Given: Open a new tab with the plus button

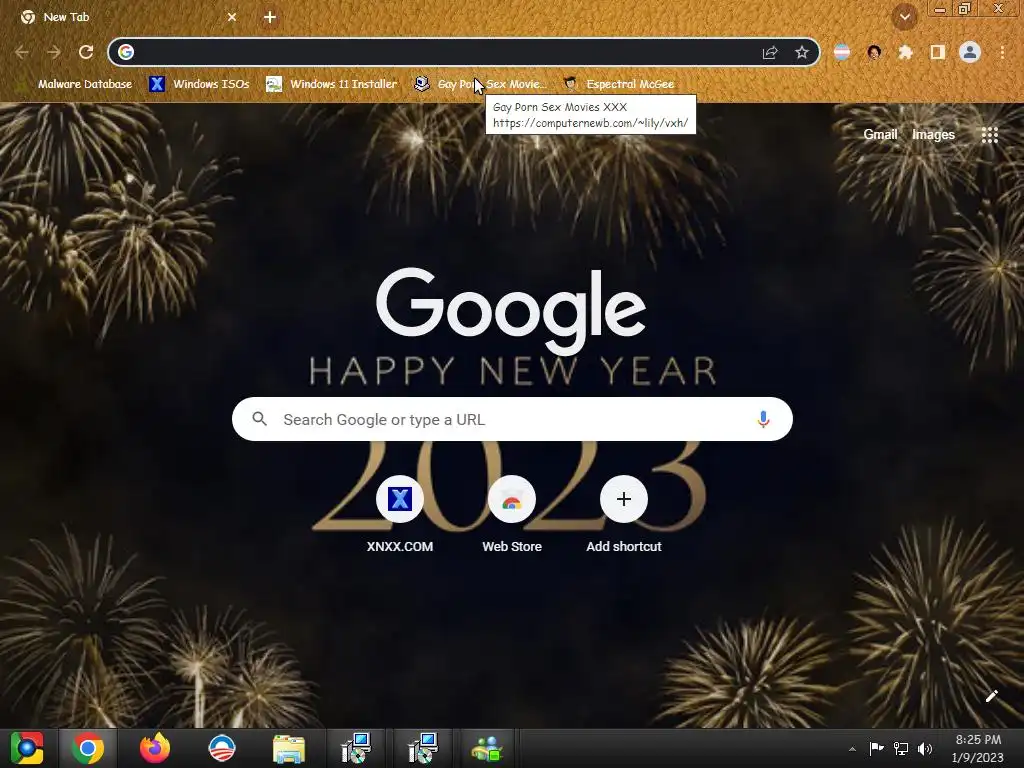Looking at the screenshot, I should (x=270, y=17).
